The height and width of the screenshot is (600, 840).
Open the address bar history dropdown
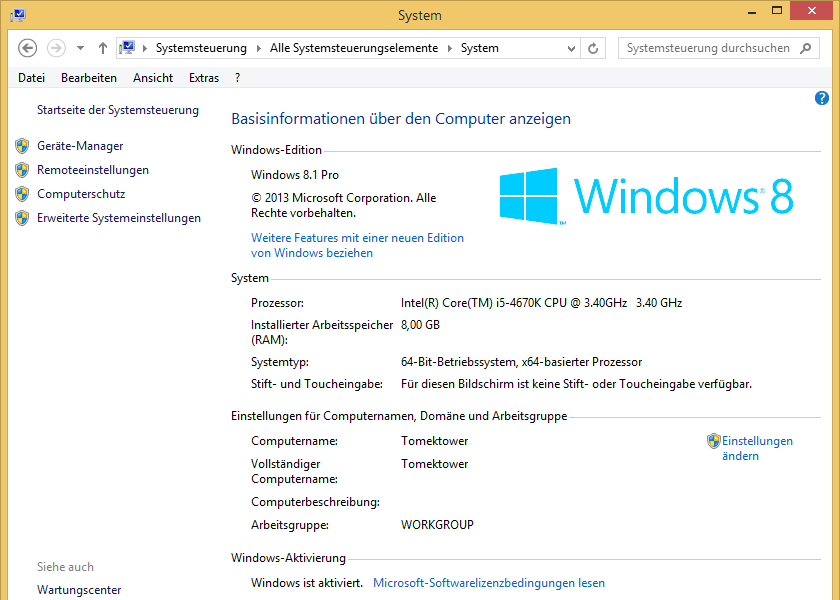[x=571, y=49]
